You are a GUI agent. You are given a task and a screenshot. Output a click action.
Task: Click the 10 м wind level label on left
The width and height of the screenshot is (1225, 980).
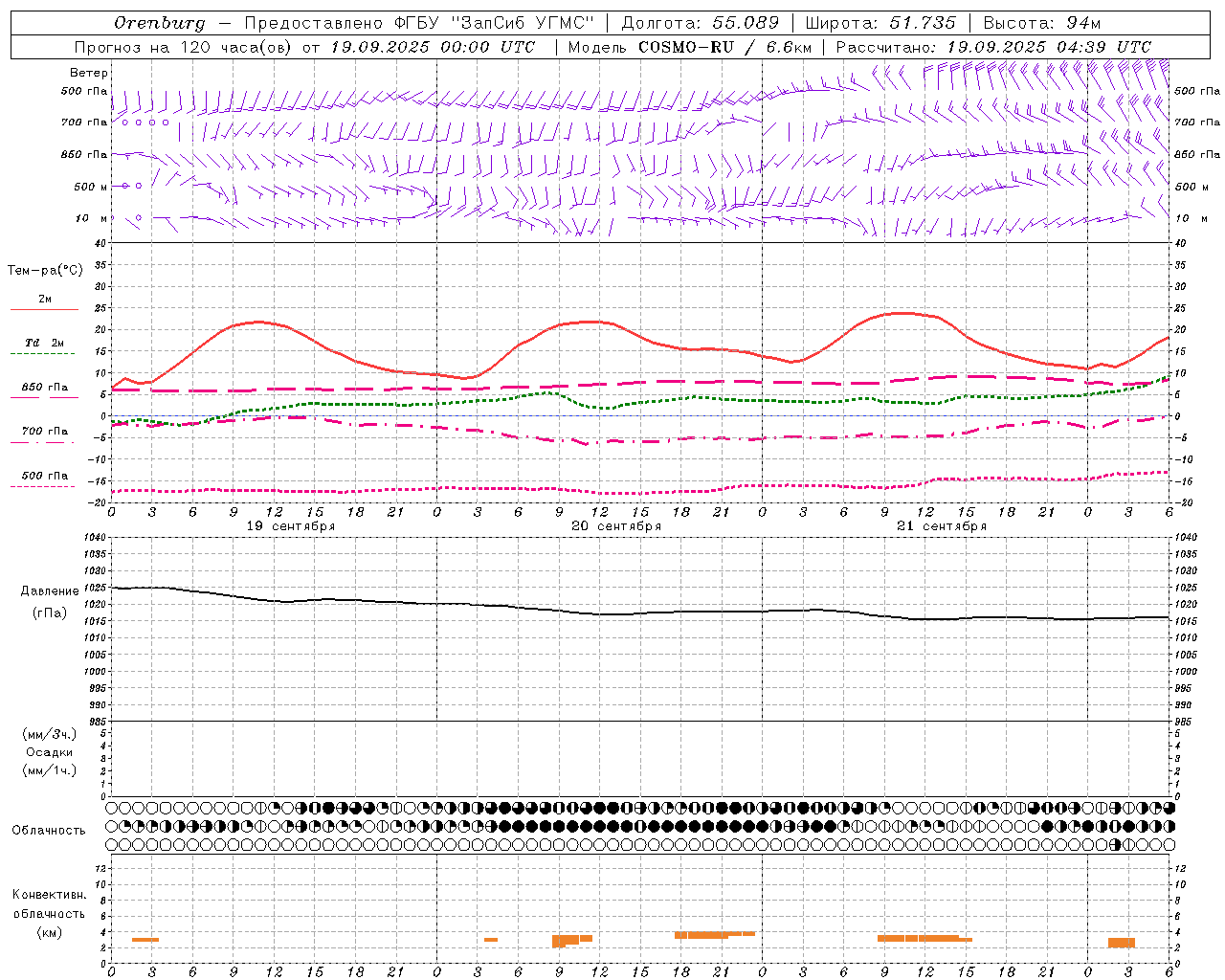click(x=92, y=218)
